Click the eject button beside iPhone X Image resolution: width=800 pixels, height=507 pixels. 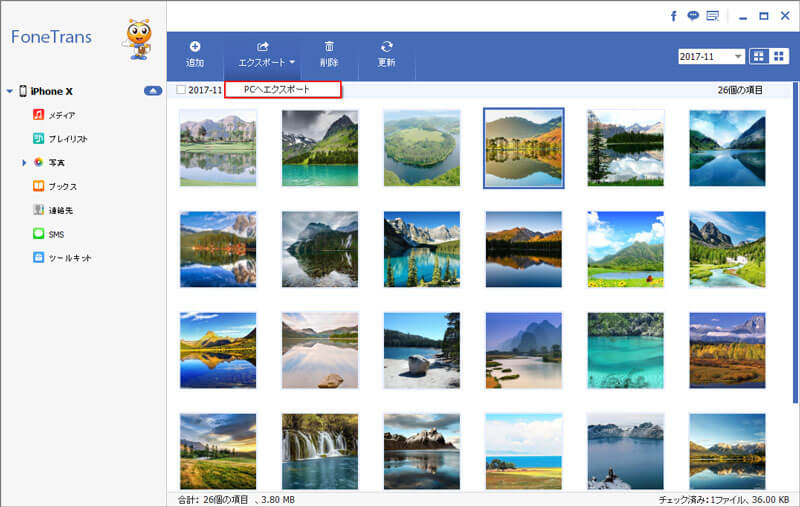tap(152, 91)
